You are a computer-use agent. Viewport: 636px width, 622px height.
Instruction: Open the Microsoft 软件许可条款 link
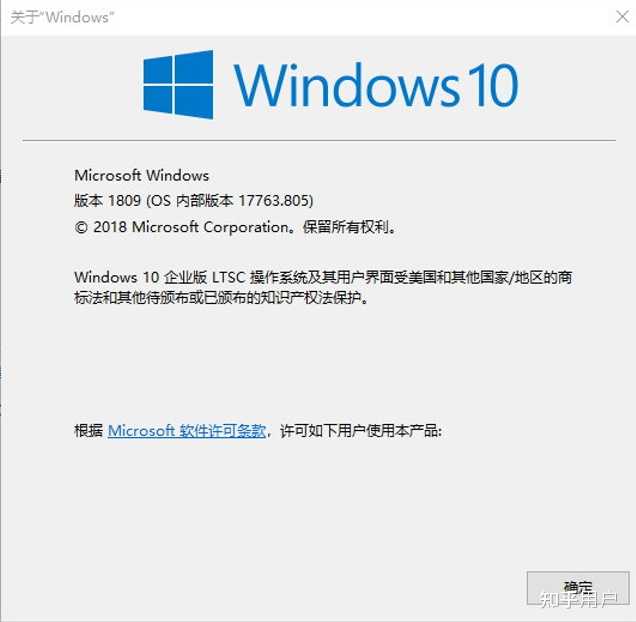[x=187, y=430]
